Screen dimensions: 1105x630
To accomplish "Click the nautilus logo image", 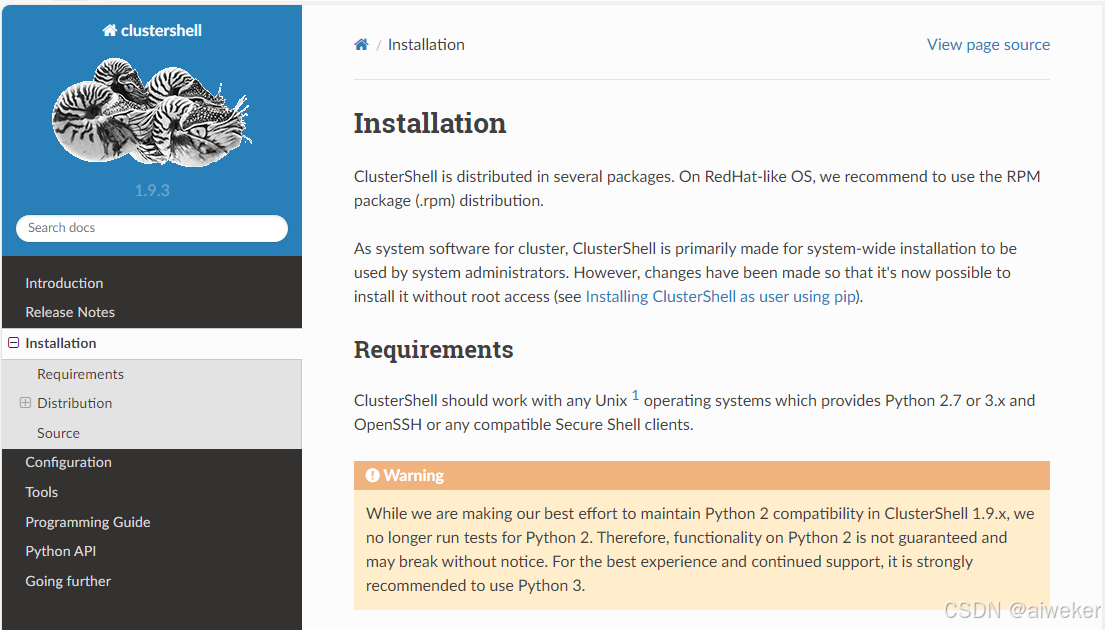I will (151, 111).
